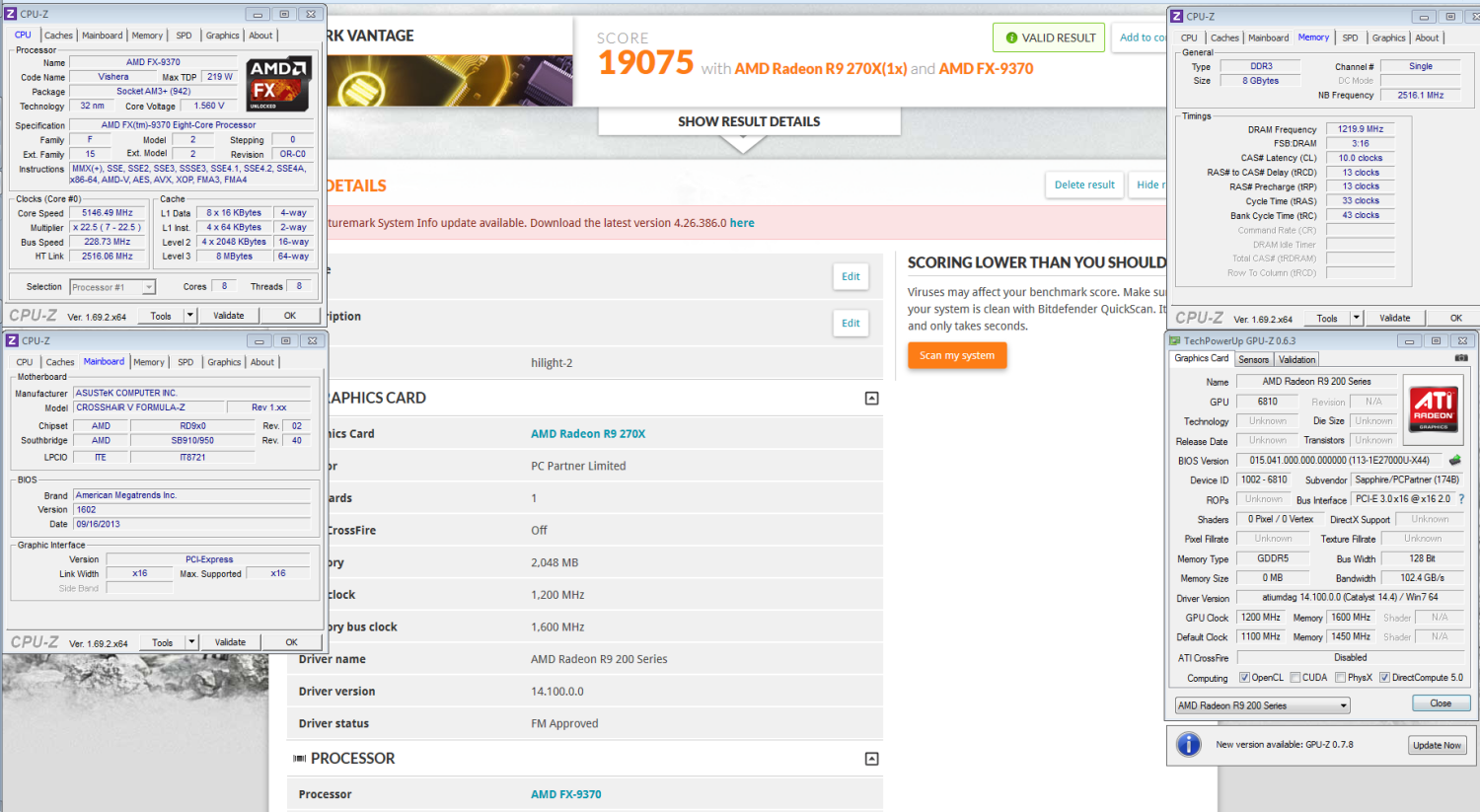
Task: Click the Max TDP value 219 W
Action: (220, 77)
